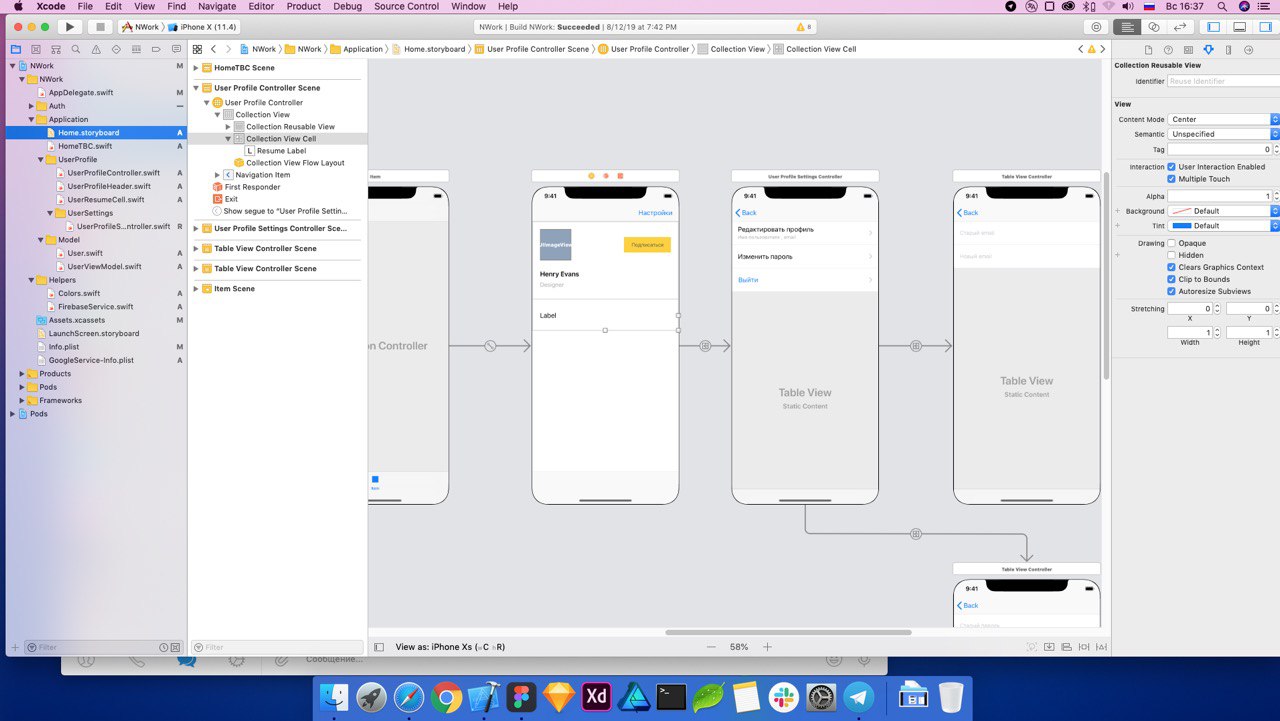Open the Source Control menu
This screenshot has height=721, width=1280.
[406, 6]
